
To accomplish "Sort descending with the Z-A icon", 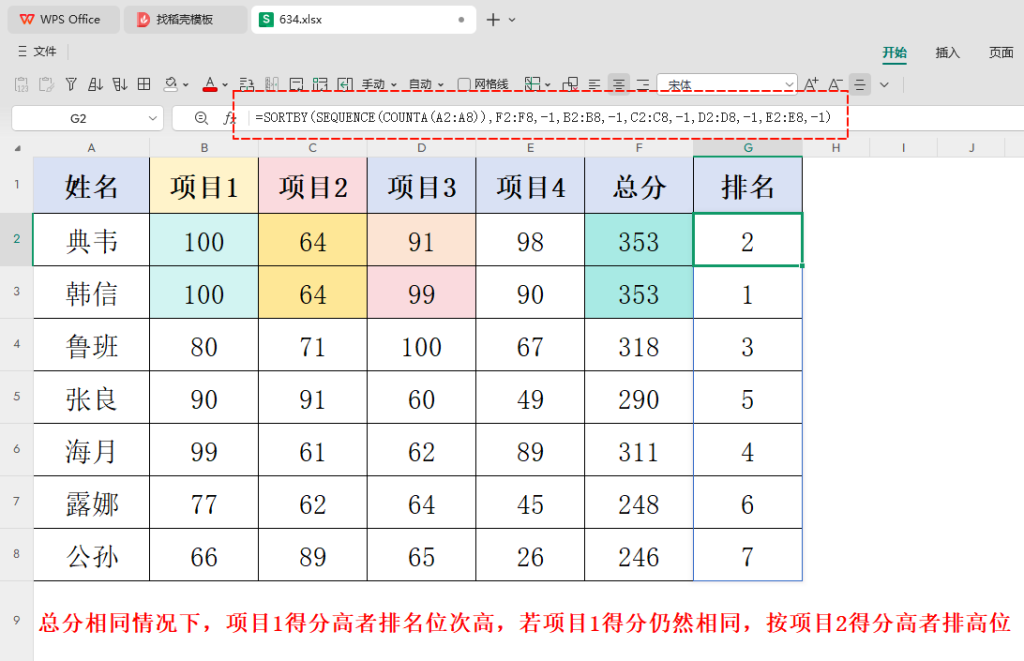I will 120,84.
